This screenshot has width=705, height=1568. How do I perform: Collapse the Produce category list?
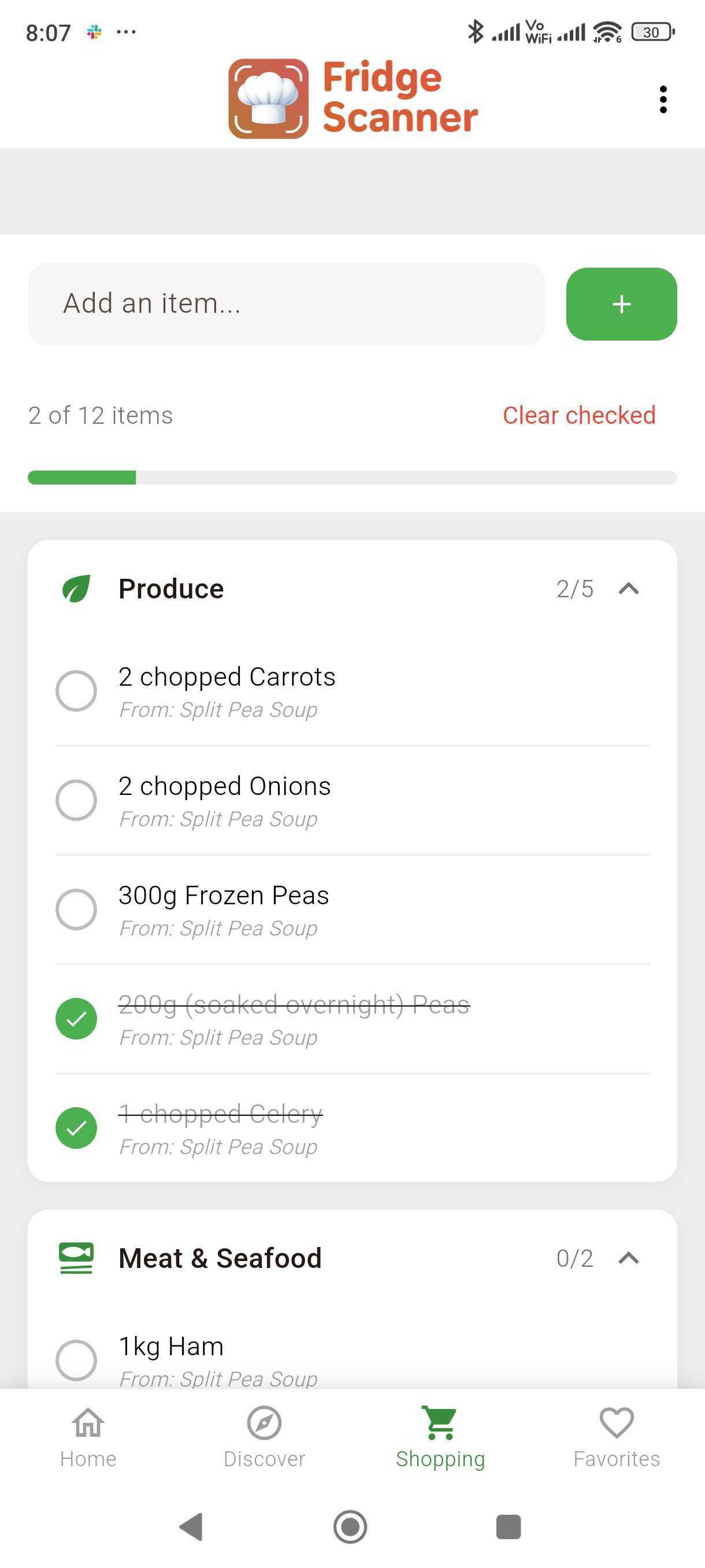628,588
